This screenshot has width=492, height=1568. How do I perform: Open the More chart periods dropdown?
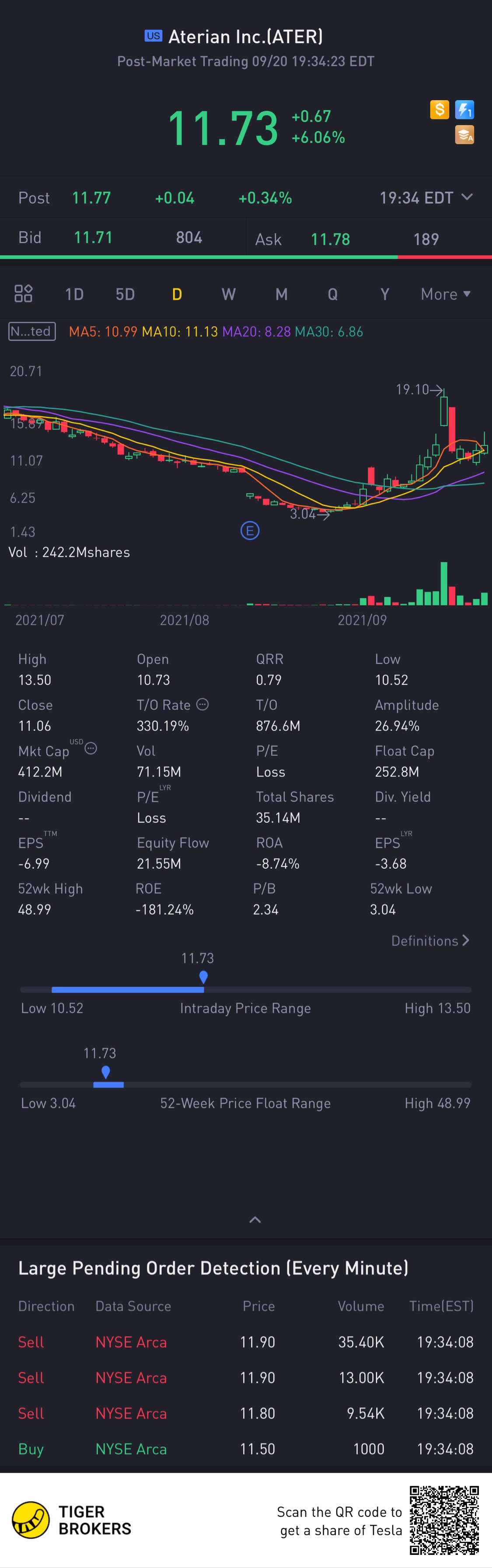click(446, 294)
